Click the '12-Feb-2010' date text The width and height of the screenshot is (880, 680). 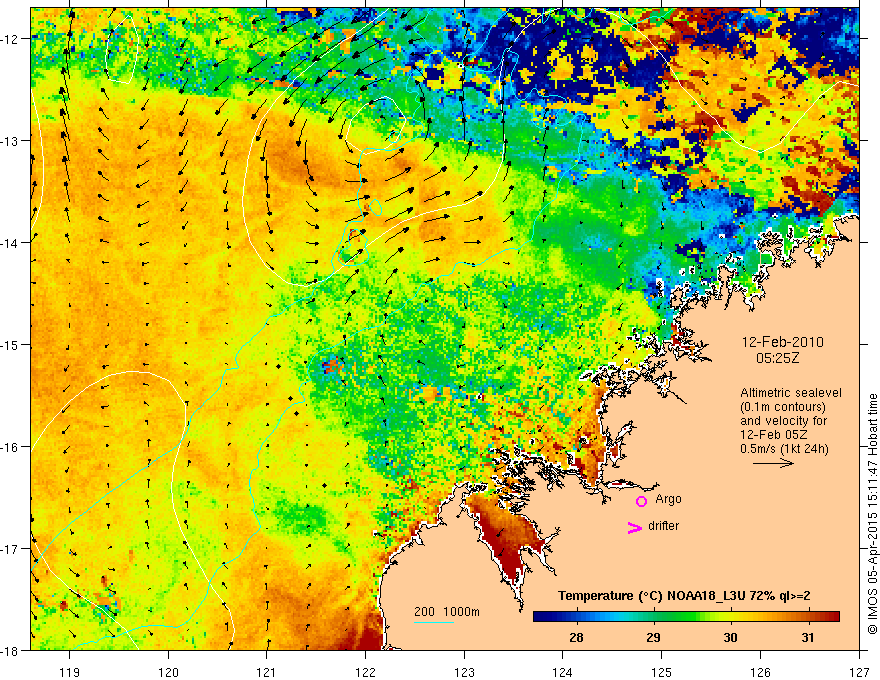(782, 342)
